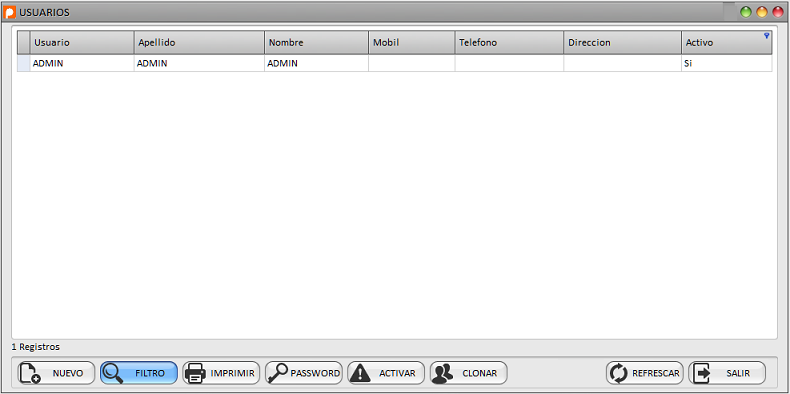790x394 pixels.
Task: Select the ADMIN row selector cell
Action: click(23, 63)
